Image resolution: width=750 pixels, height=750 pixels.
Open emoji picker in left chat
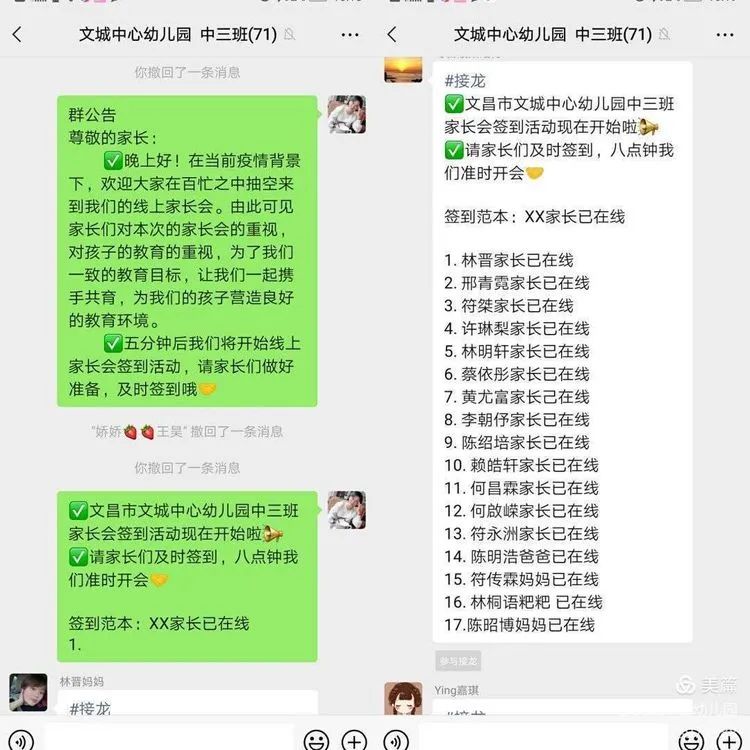pos(317,741)
